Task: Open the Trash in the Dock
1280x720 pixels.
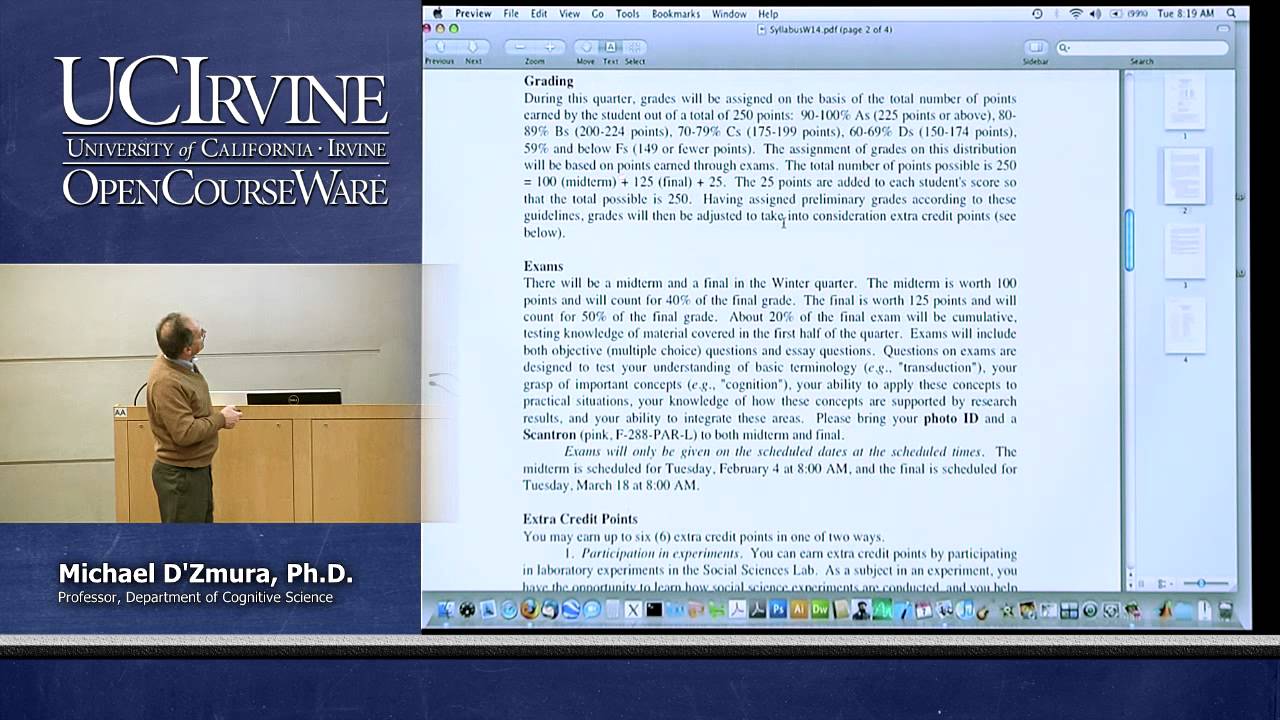Action: click(x=1224, y=610)
